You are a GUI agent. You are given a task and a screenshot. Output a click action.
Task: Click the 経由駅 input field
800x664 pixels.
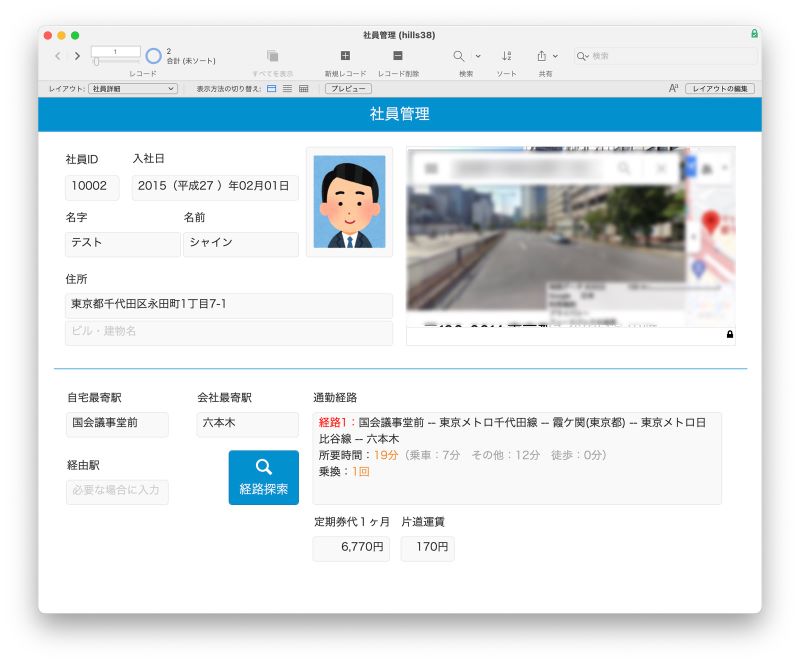pyautogui.click(x=117, y=492)
